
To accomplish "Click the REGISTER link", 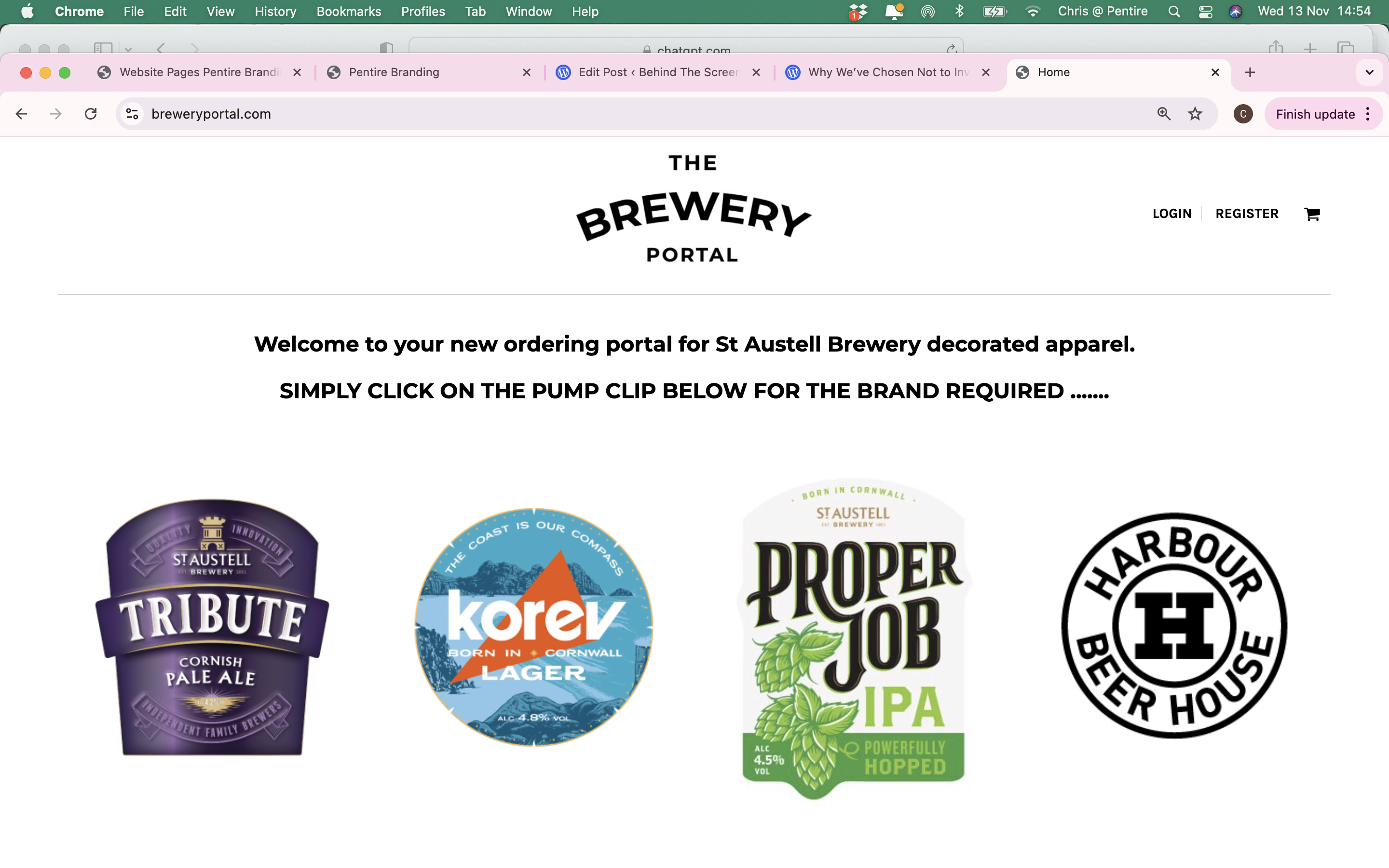I will click(1247, 214).
